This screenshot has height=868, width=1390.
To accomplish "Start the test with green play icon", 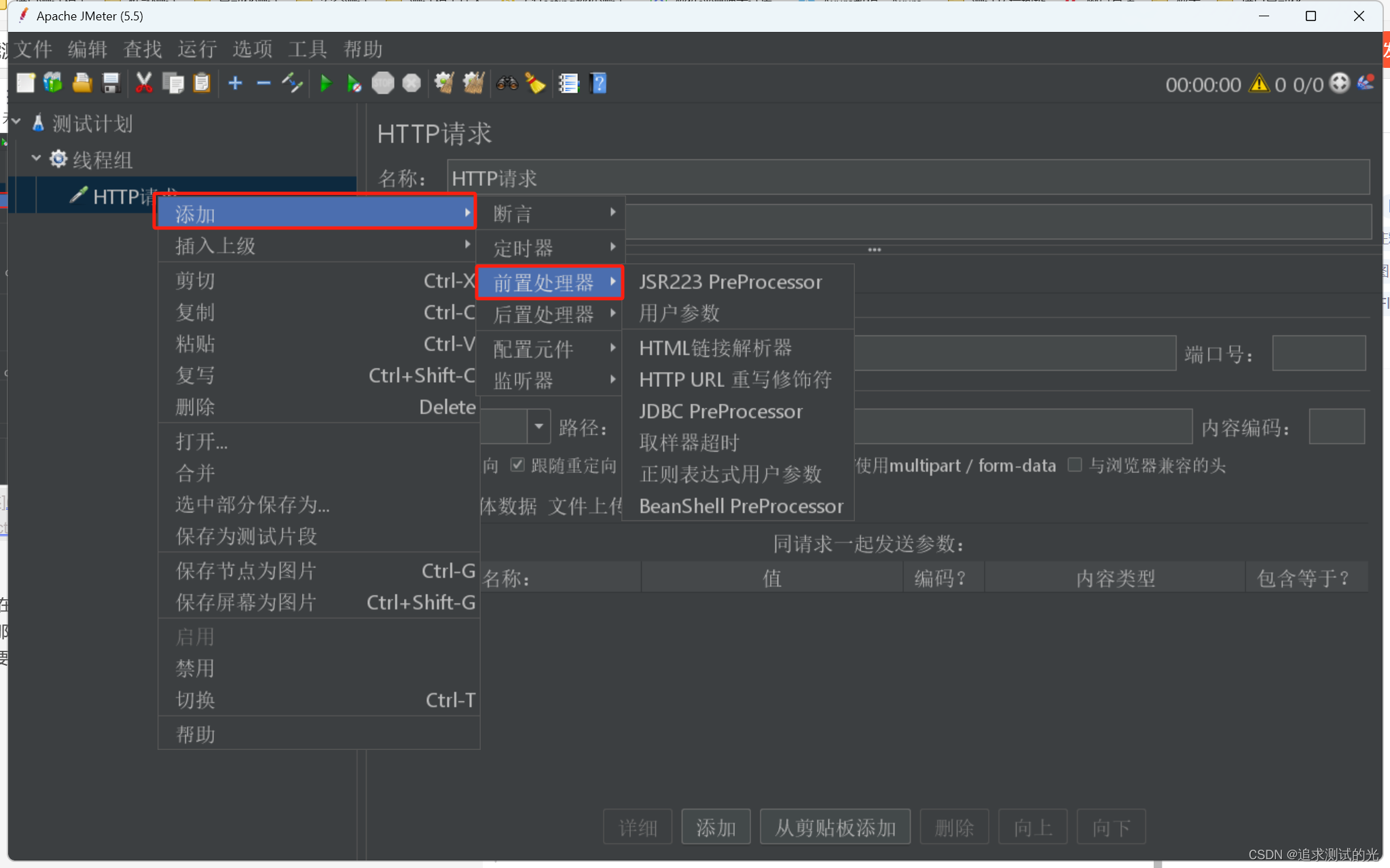I will [x=325, y=83].
